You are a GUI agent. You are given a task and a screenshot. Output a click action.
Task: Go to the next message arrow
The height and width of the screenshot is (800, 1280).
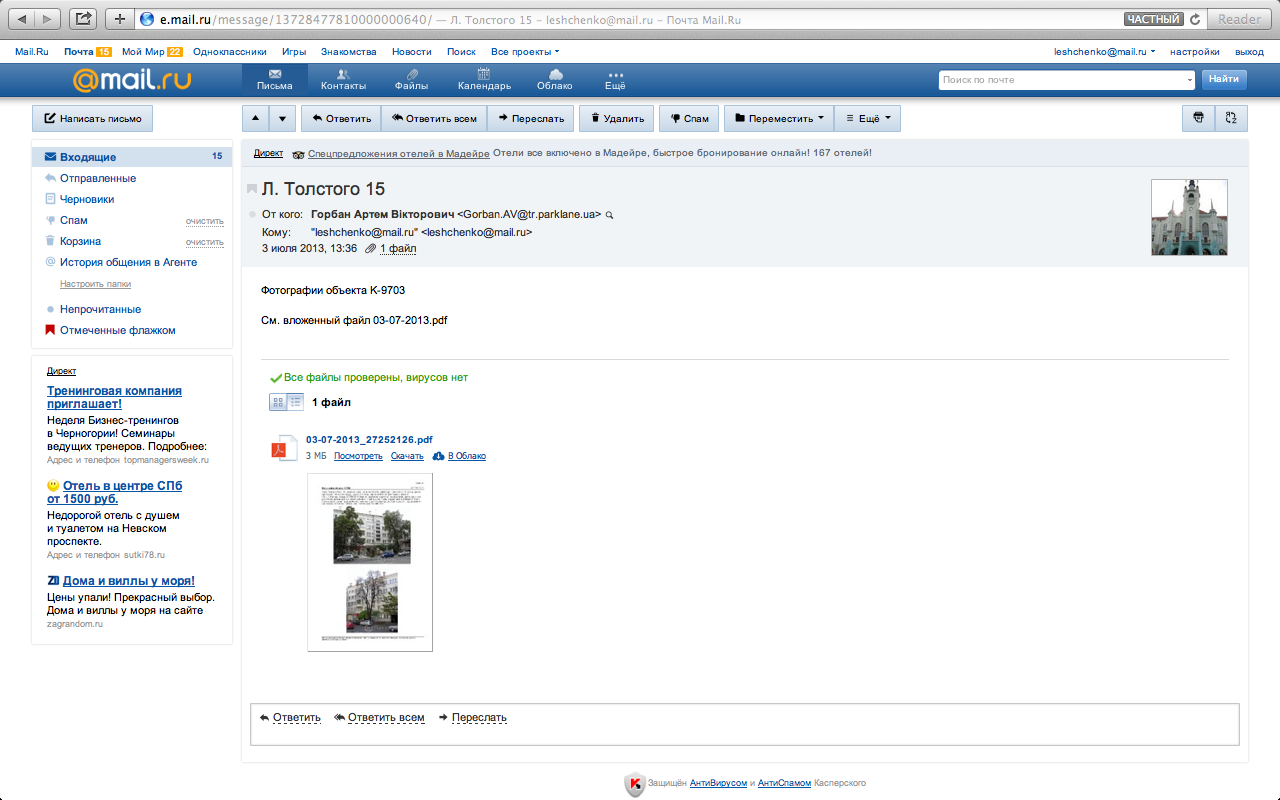pyautogui.click(x=282, y=118)
